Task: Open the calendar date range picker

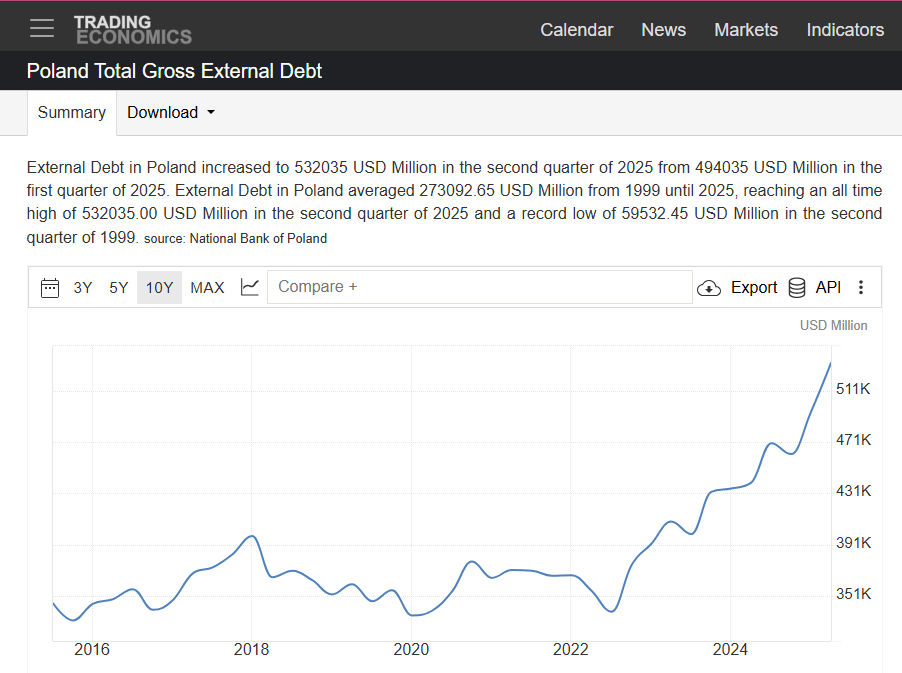Action: [x=50, y=288]
